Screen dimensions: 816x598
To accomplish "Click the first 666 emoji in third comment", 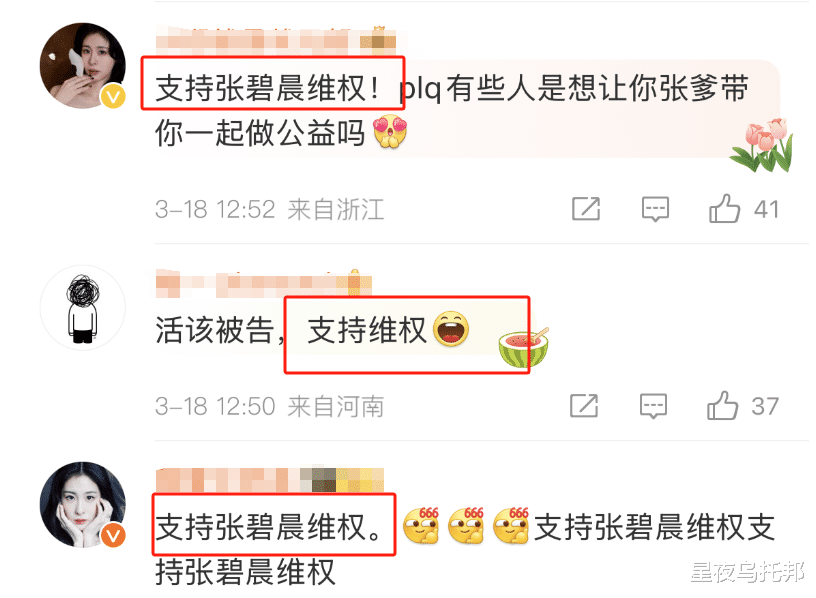I will click(422, 526).
